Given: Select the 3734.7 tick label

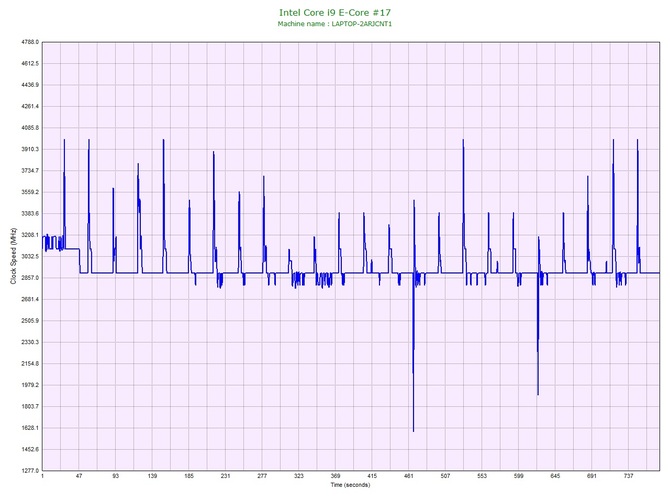Looking at the screenshot, I should pos(29,171).
